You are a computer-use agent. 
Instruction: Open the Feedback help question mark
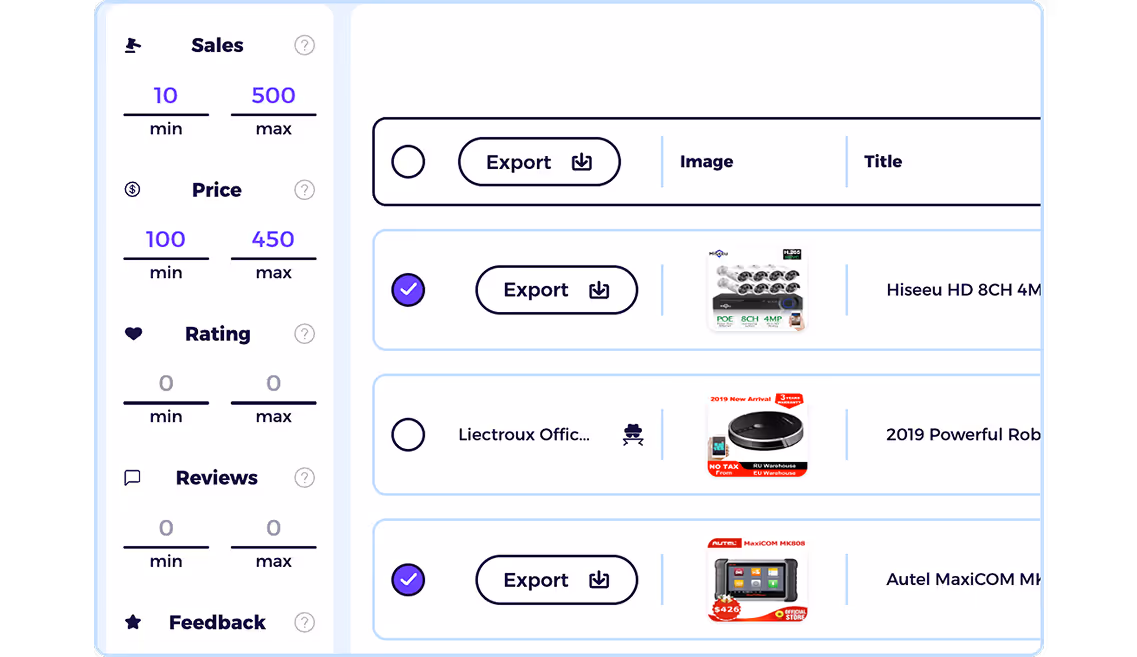point(305,622)
